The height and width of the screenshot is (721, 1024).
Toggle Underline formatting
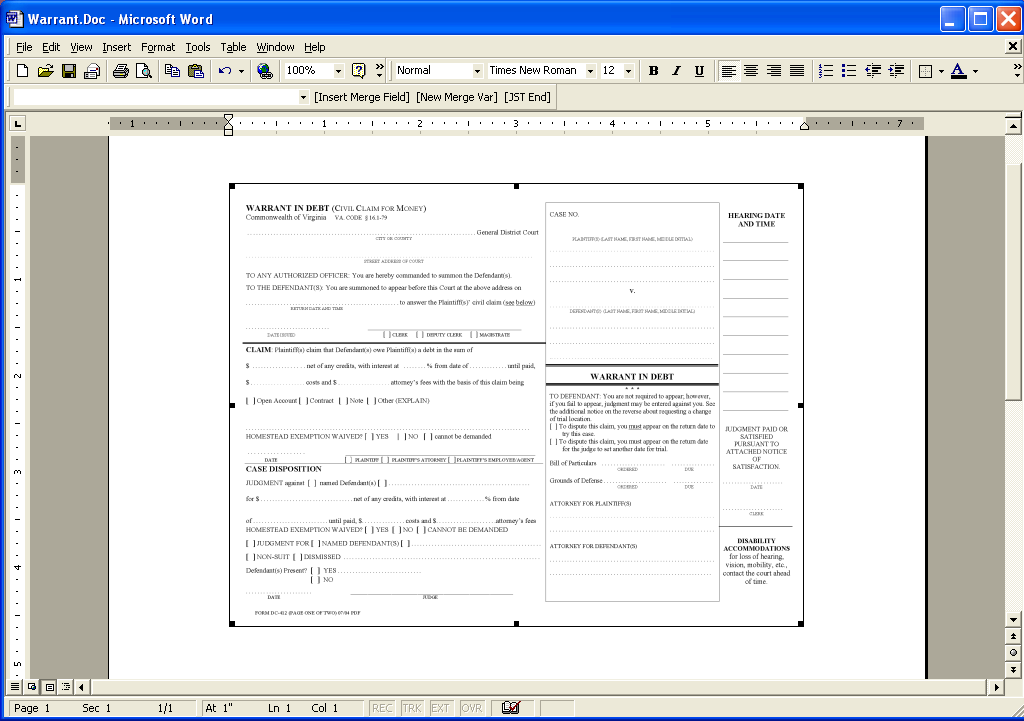(699, 71)
